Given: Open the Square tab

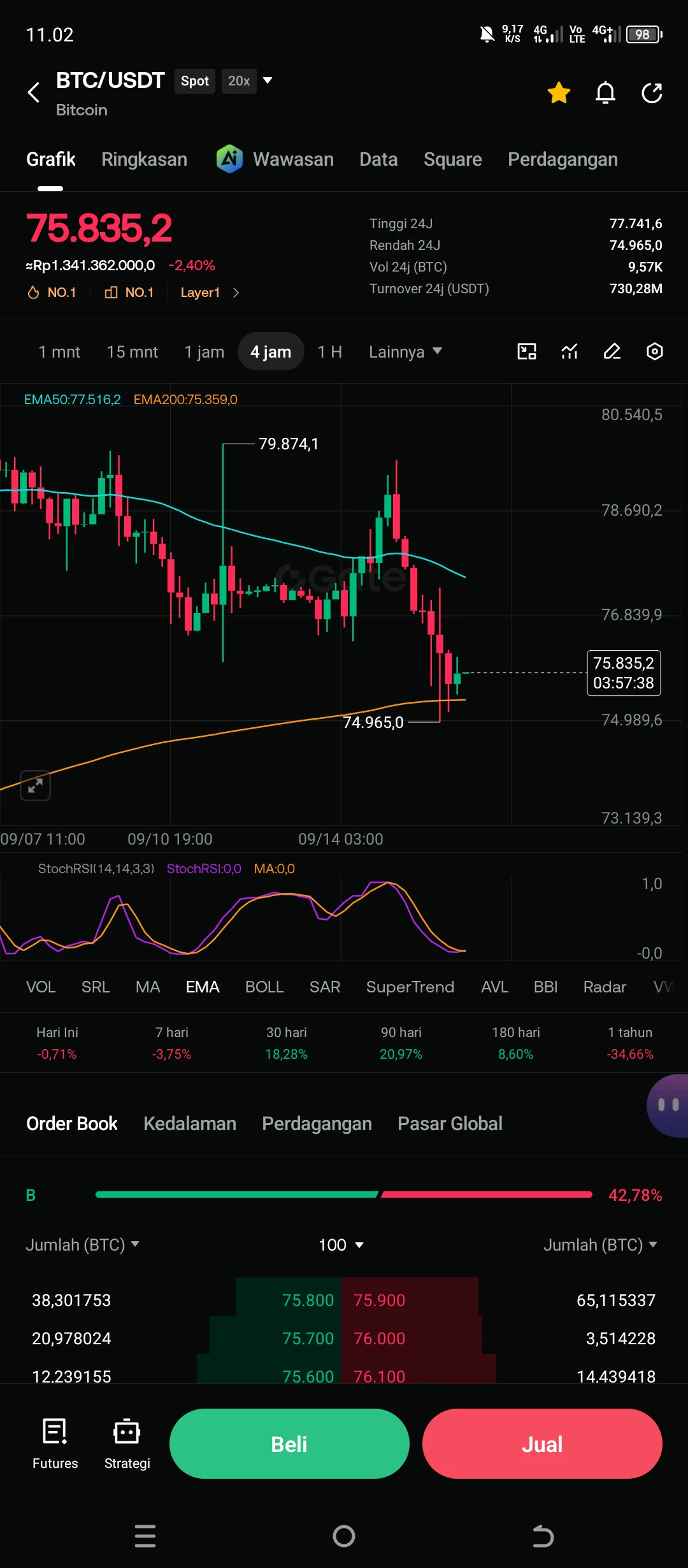Looking at the screenshot, I should click(452, 159).
